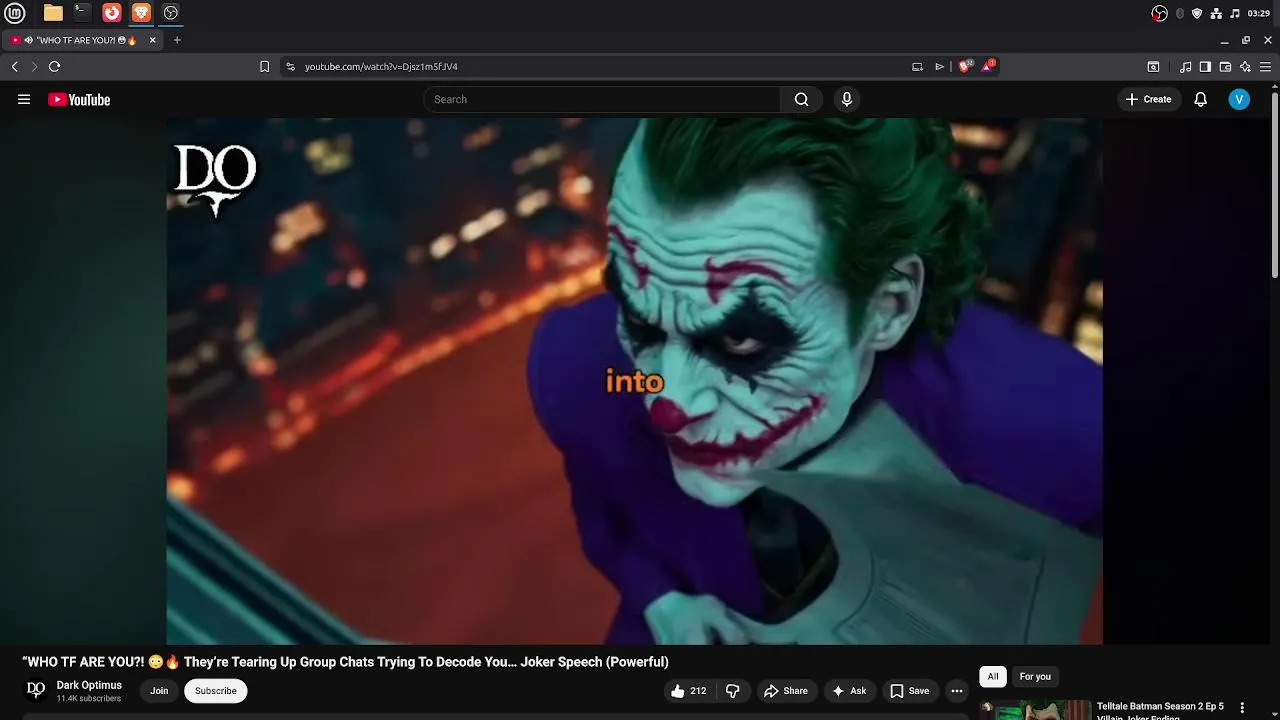
Task: Click the Create button
Action: 1148,99
